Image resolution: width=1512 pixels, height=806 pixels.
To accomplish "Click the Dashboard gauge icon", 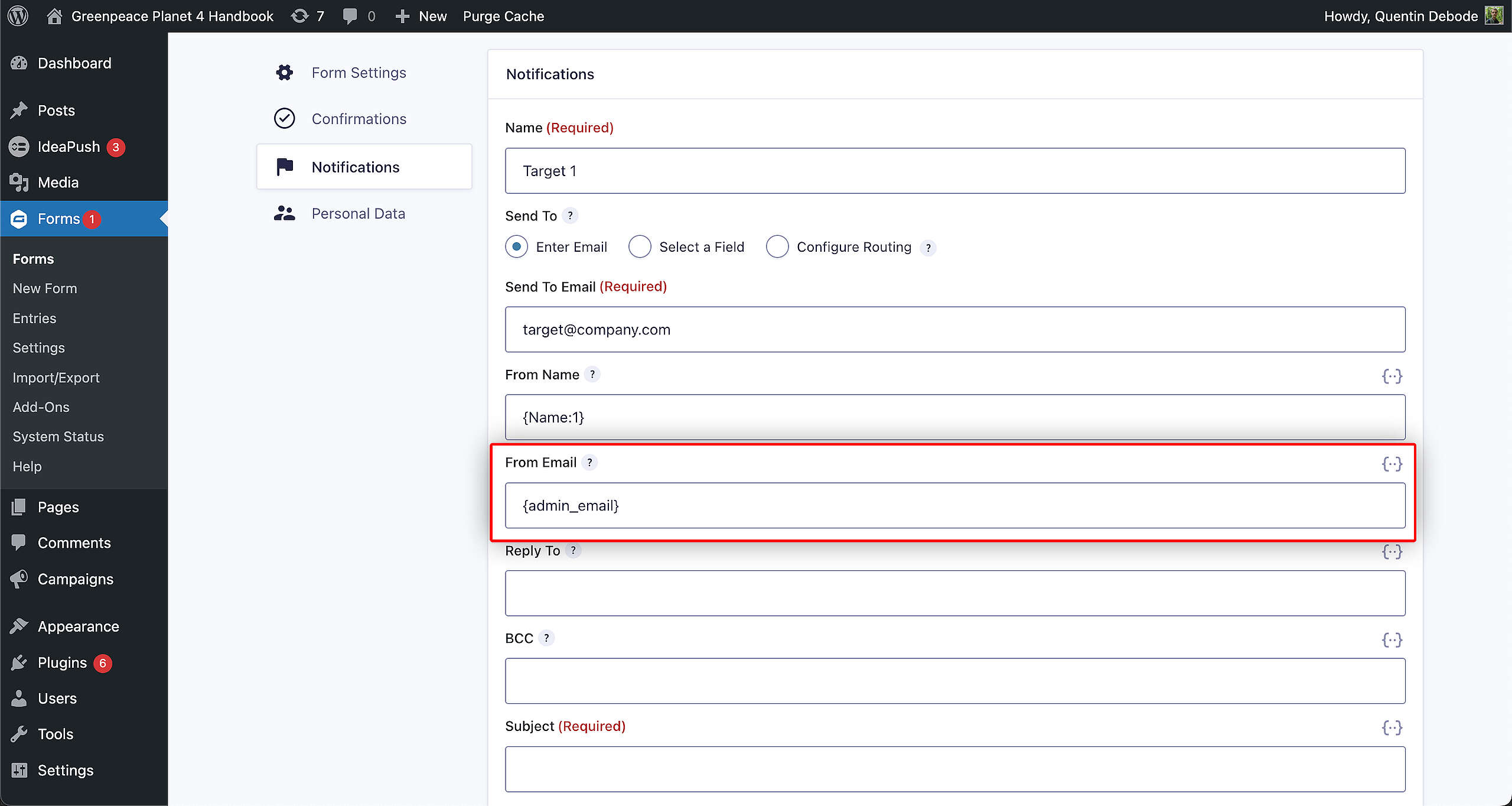I will (x=19, y=63).
